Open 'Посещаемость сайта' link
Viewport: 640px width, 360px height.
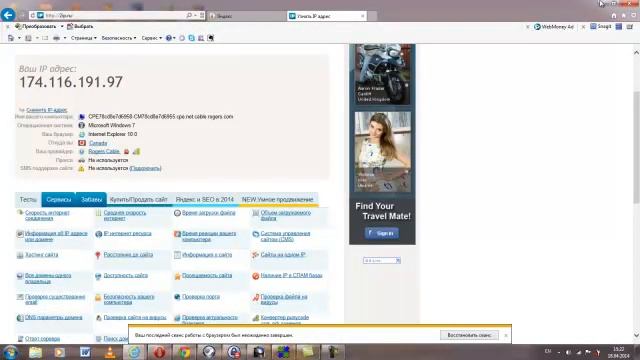(x=207, y=276)
